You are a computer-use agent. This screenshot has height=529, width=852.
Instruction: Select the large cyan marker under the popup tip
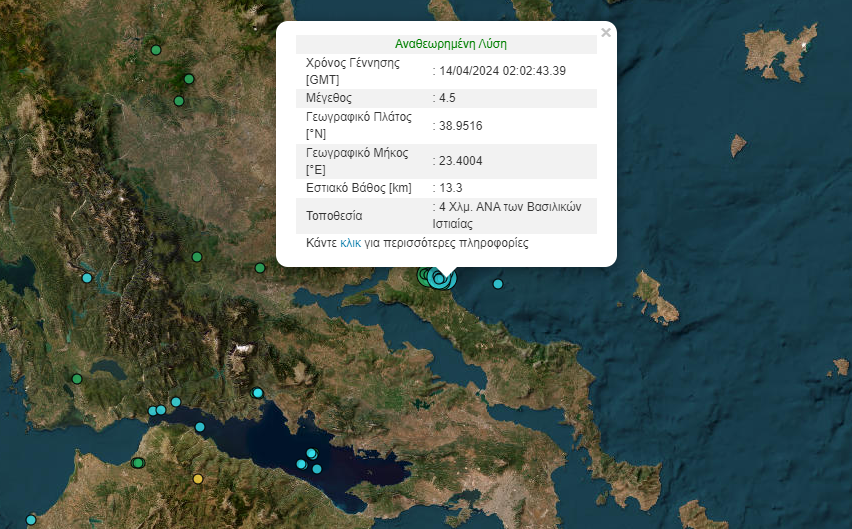click(x=443, y=278)
